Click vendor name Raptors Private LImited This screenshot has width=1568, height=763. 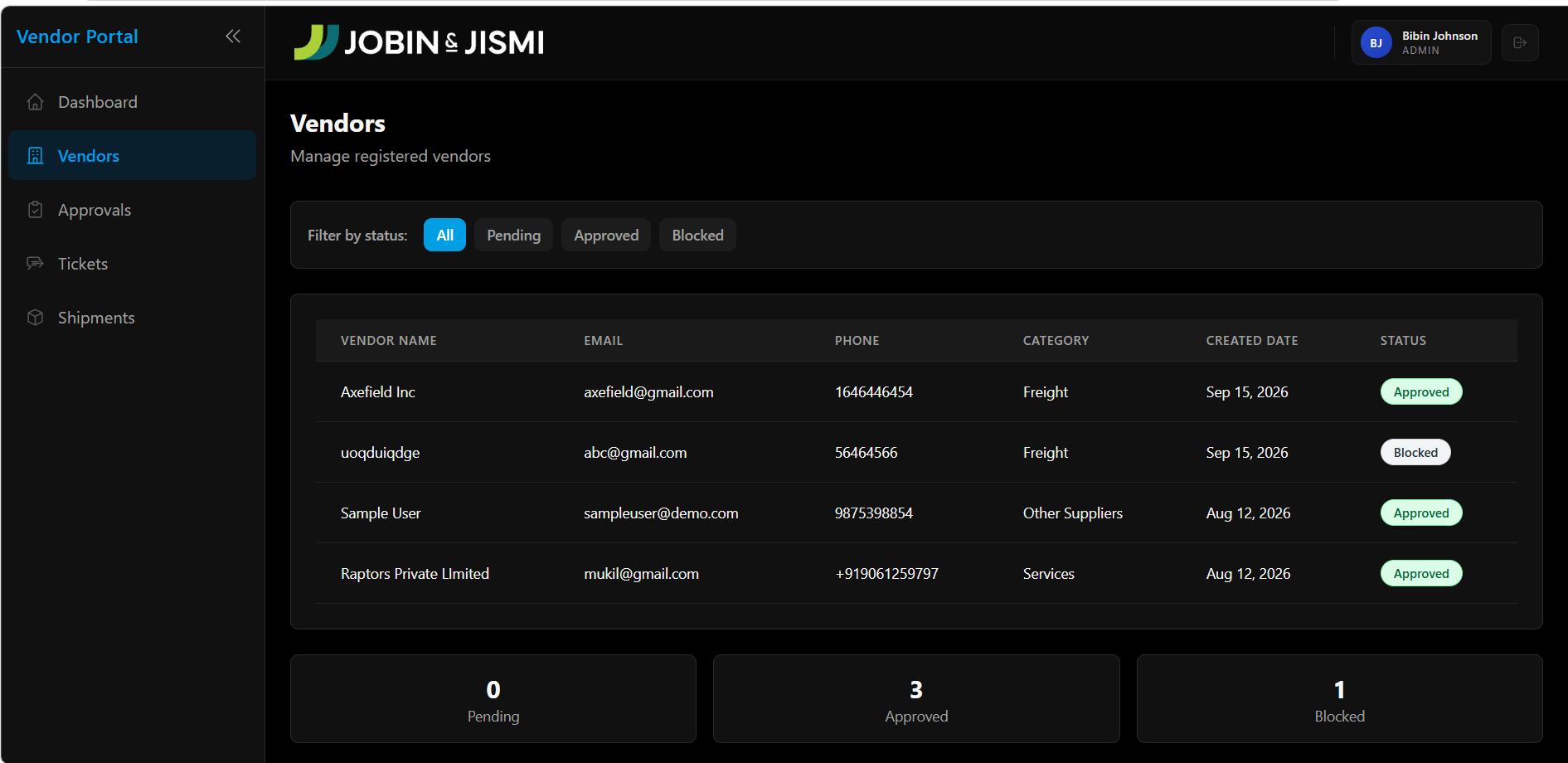[x=415, y=574]
